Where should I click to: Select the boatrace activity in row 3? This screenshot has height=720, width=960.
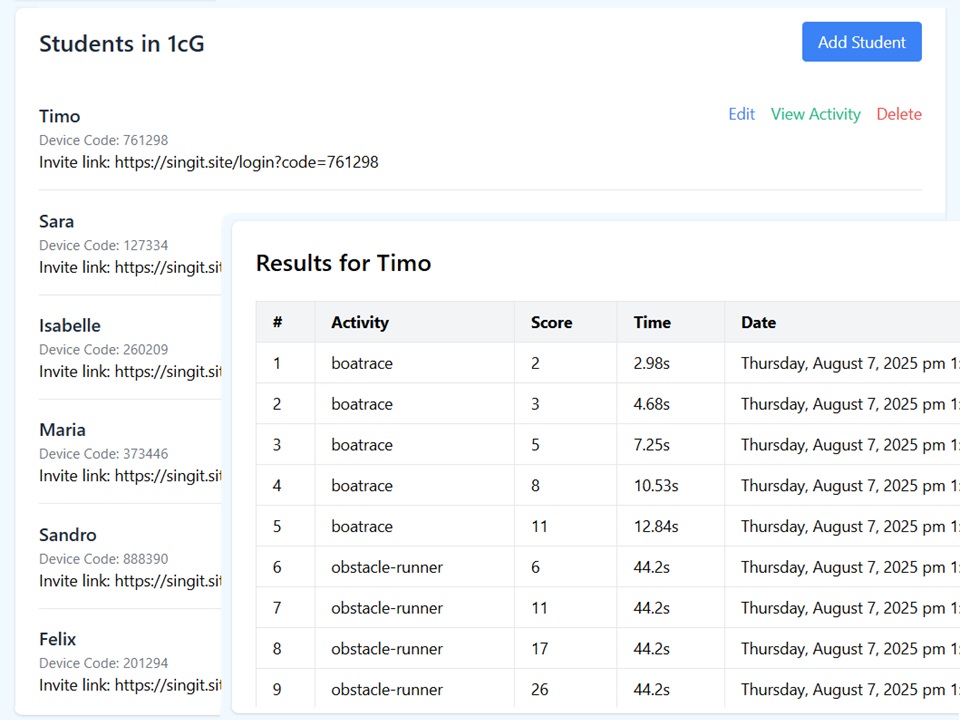point(362,444)
